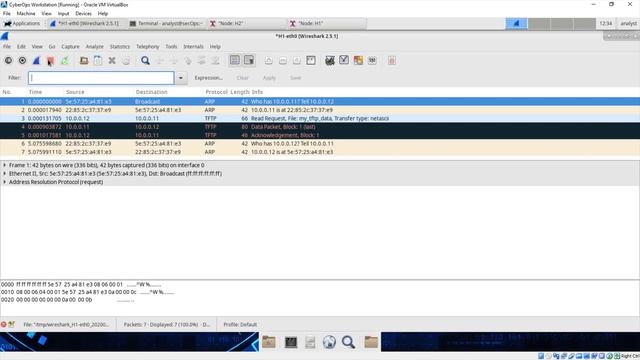Find a packet with magnifier icon
This screenshot has height=360, width=640.
tap(145, 61)
